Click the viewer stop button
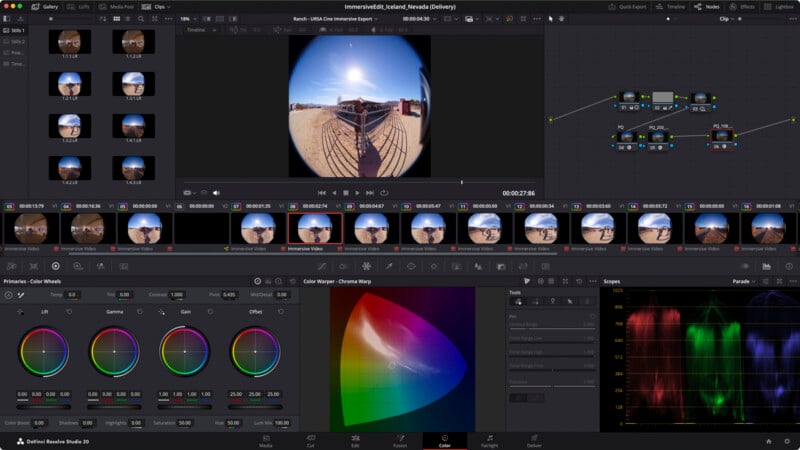The height and width of the screenshot is (450, 800). tap(346, 192)
